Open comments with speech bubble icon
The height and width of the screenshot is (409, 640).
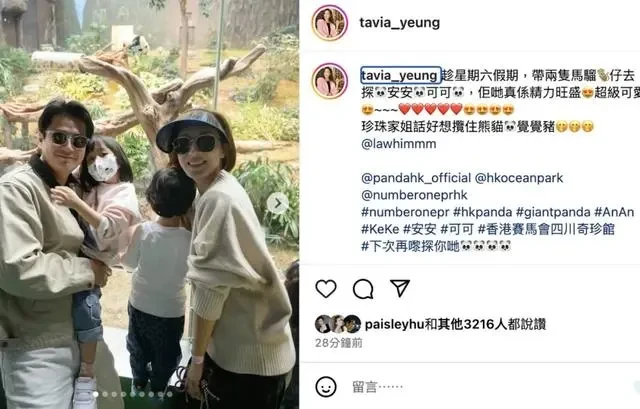tap(363, 289)
